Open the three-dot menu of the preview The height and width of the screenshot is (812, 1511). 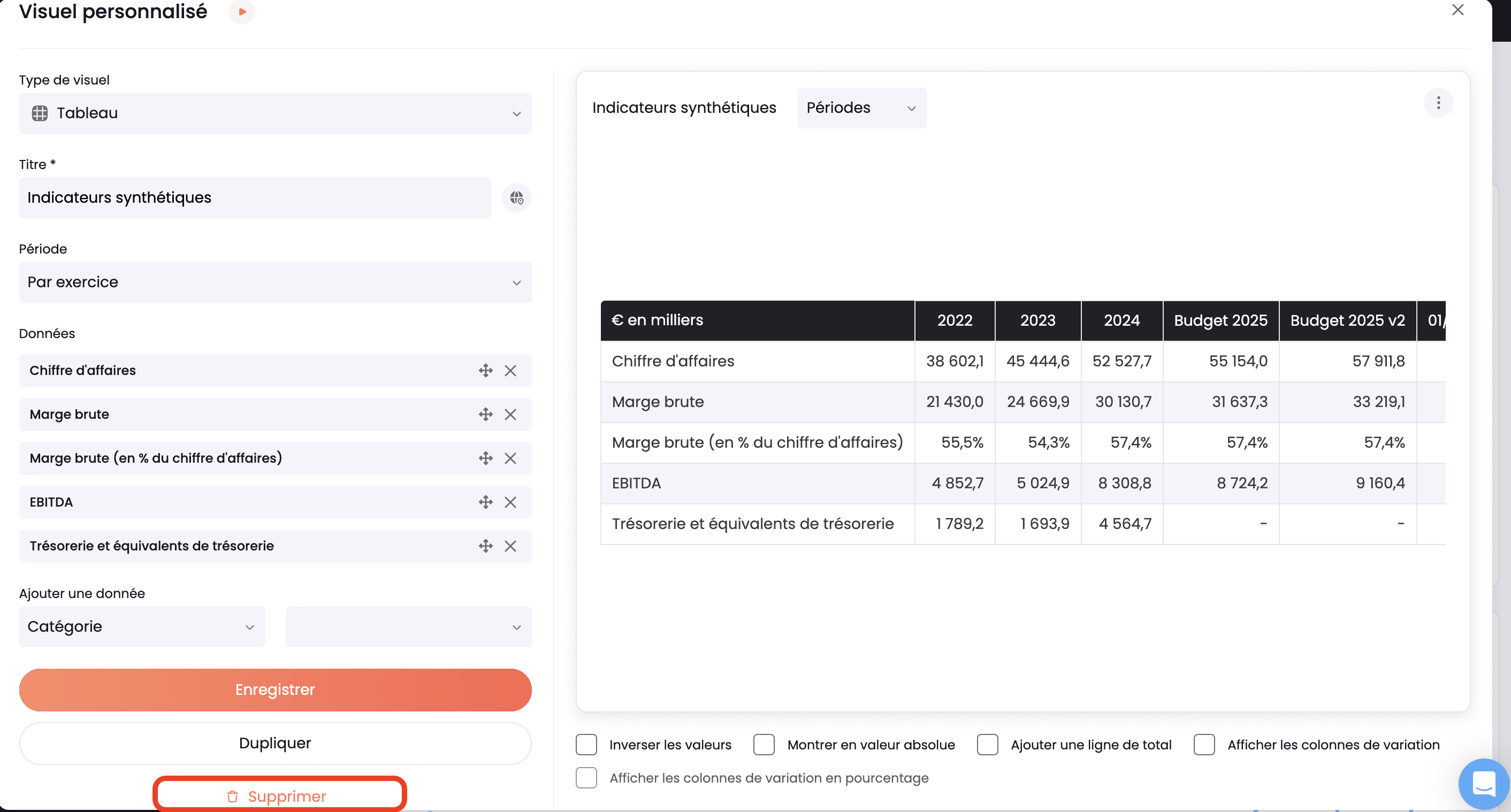(x=1438, y=103)
